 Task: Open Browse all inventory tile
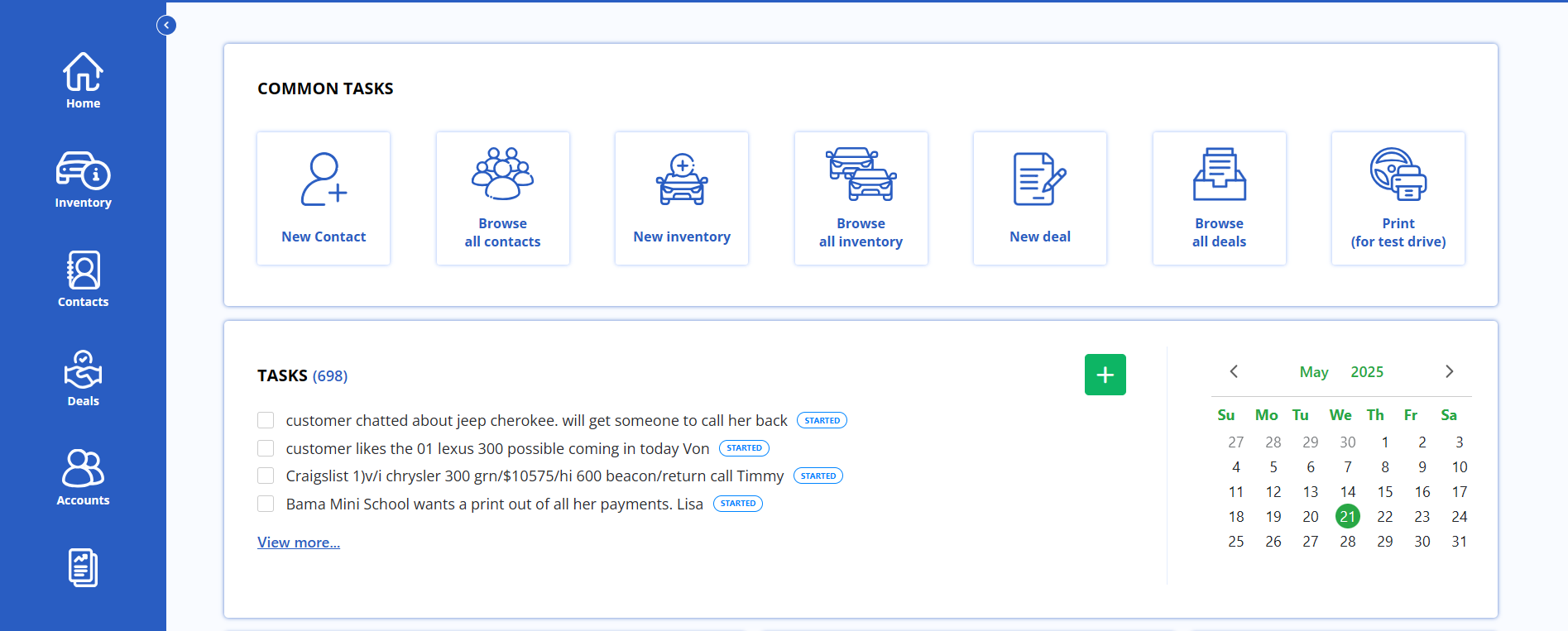click(x=861, y=198)
